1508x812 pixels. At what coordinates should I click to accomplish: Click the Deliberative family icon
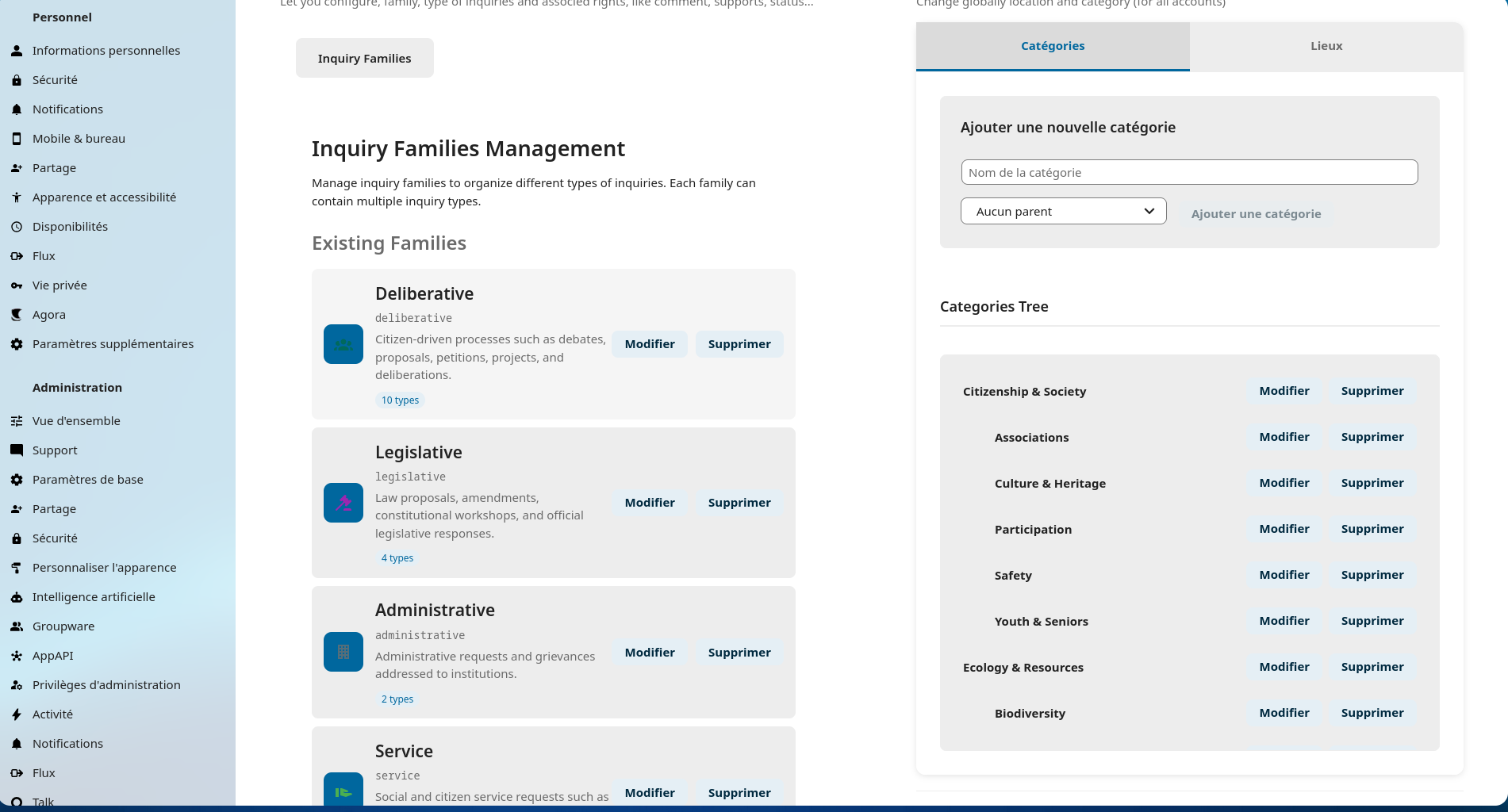point(343,344)
